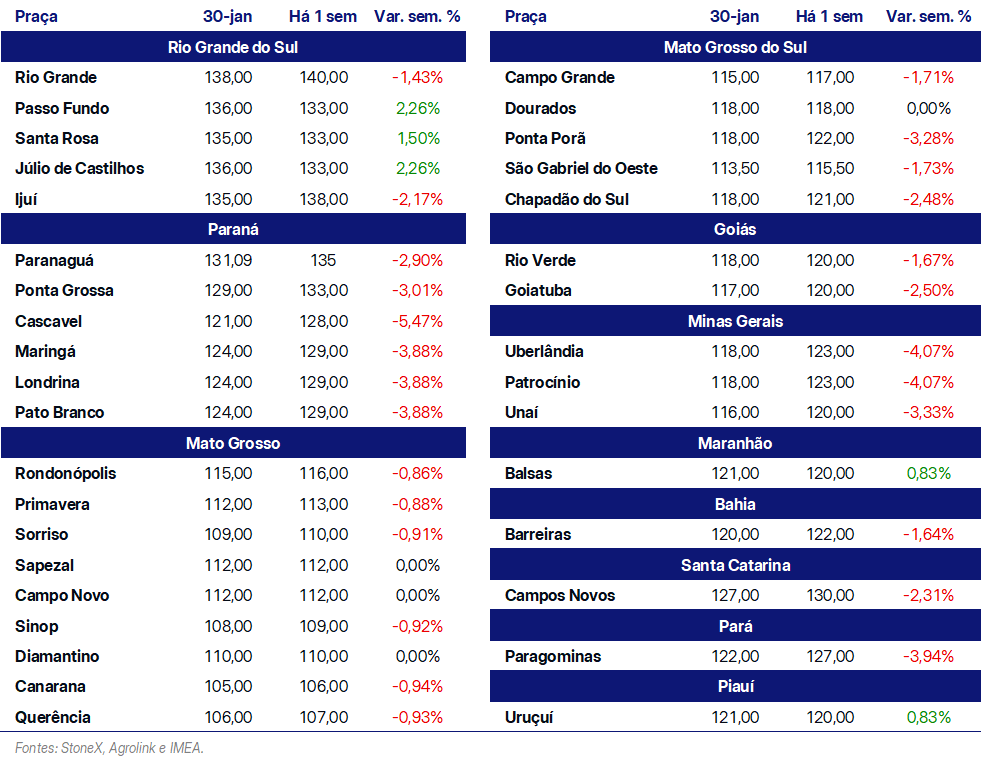
Task: Click the Minas Gerais header bar
Action: (735, 321)
